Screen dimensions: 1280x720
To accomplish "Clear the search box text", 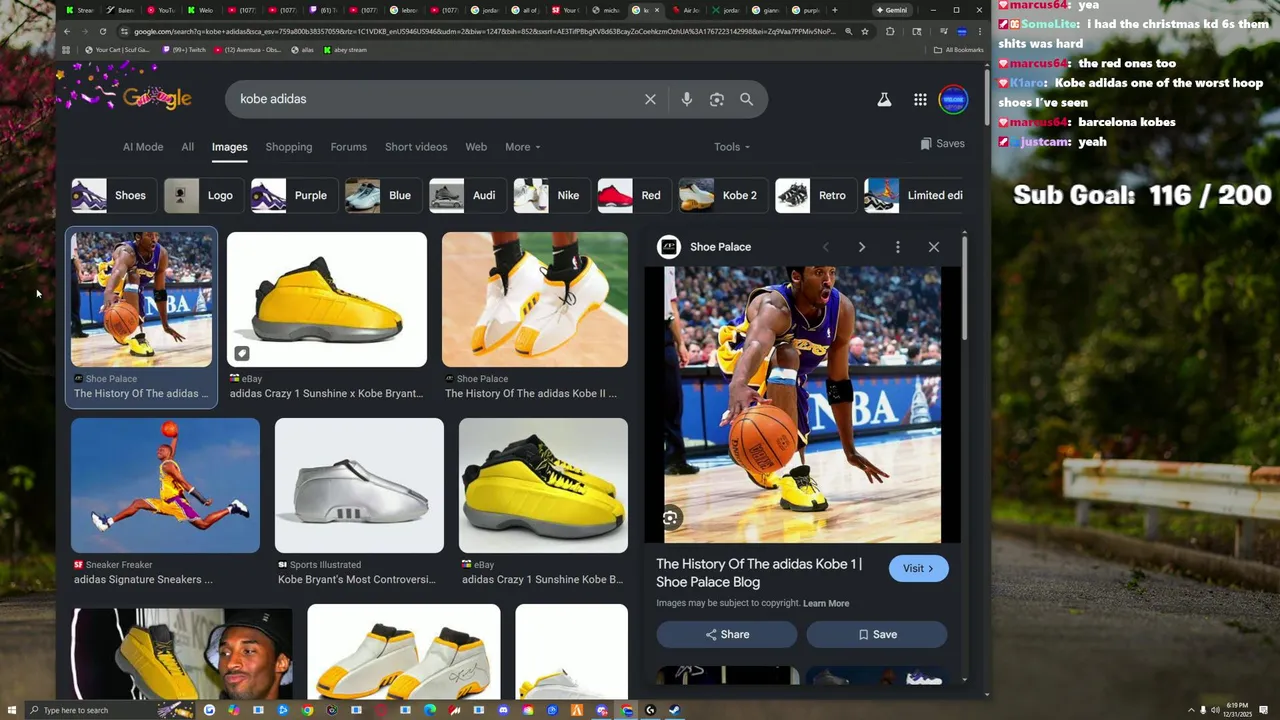I will [x=650, y=99].
